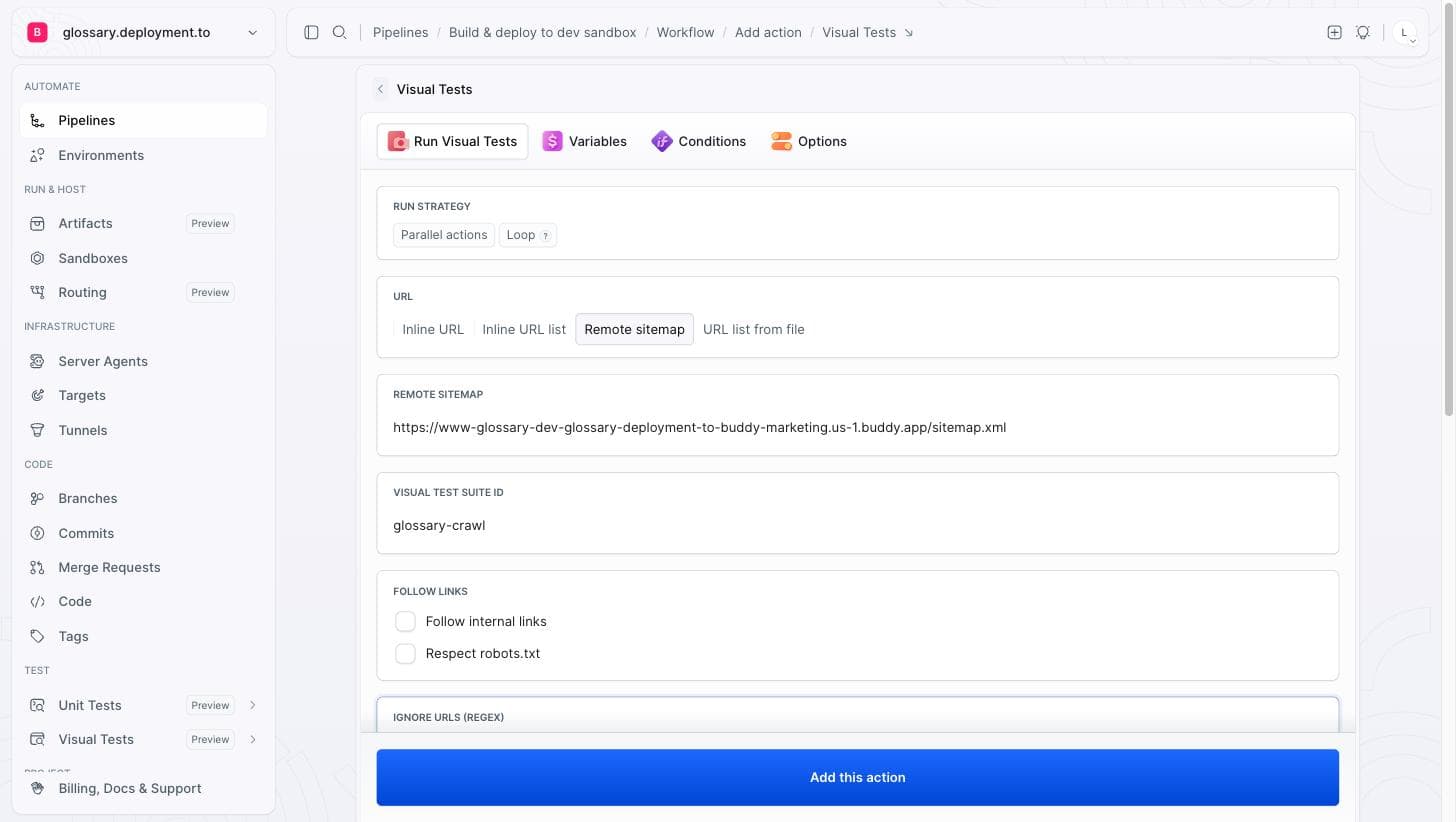Click the Merge Requests icon
The width and height of the screenshot is (1456, 822).
(37, 567)
